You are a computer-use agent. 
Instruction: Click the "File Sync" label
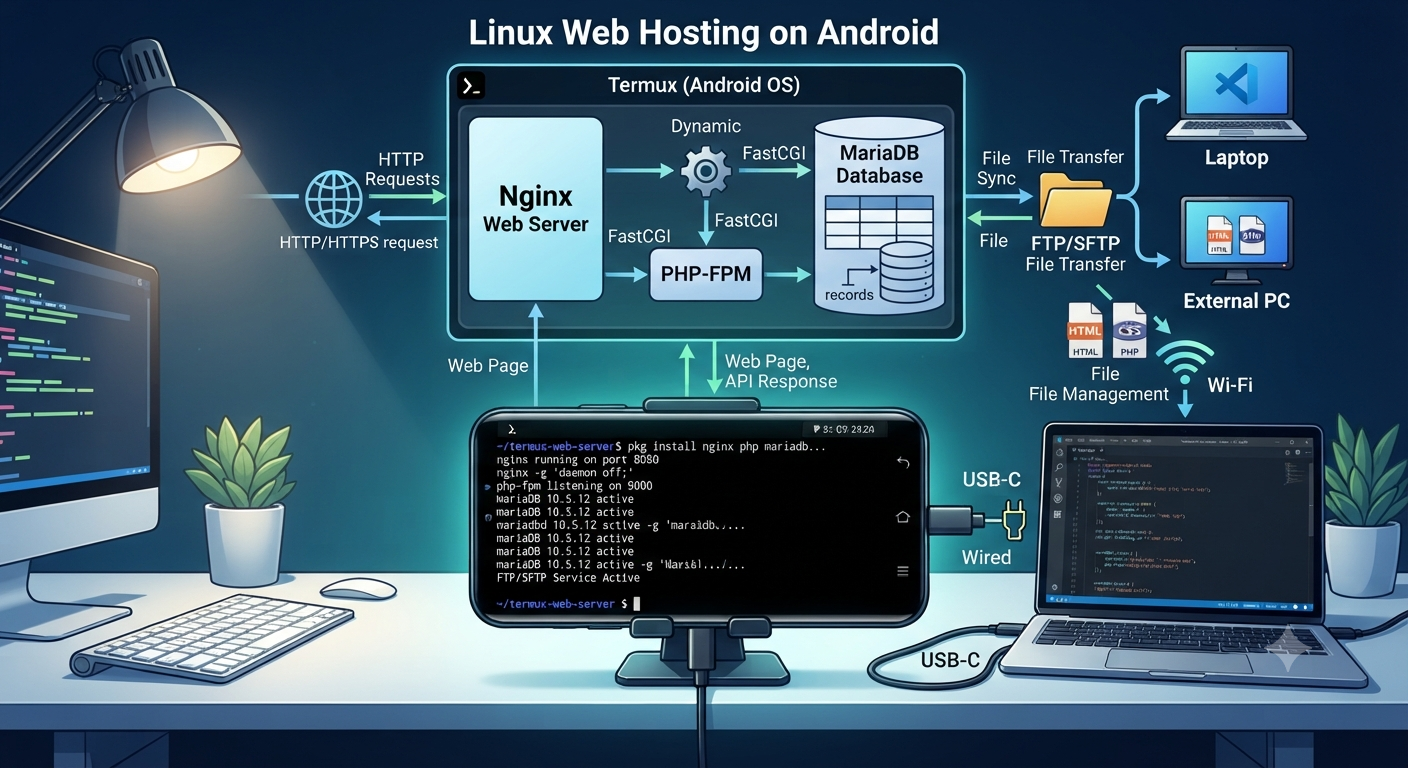click(x=996, y=167)
